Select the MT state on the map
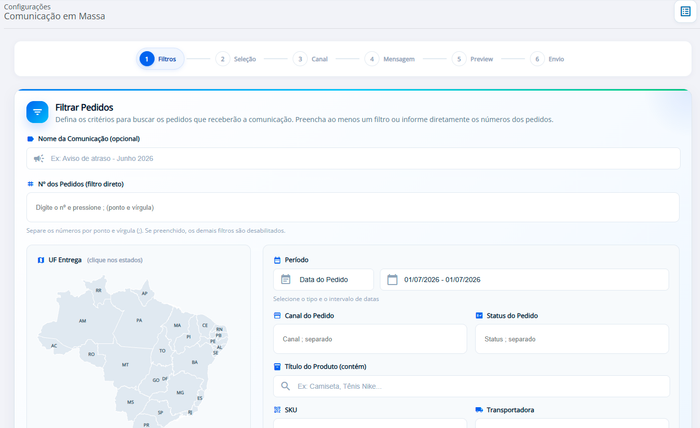Image resolution: width=700 pixels, height=428 pixels. click(125, 365)
